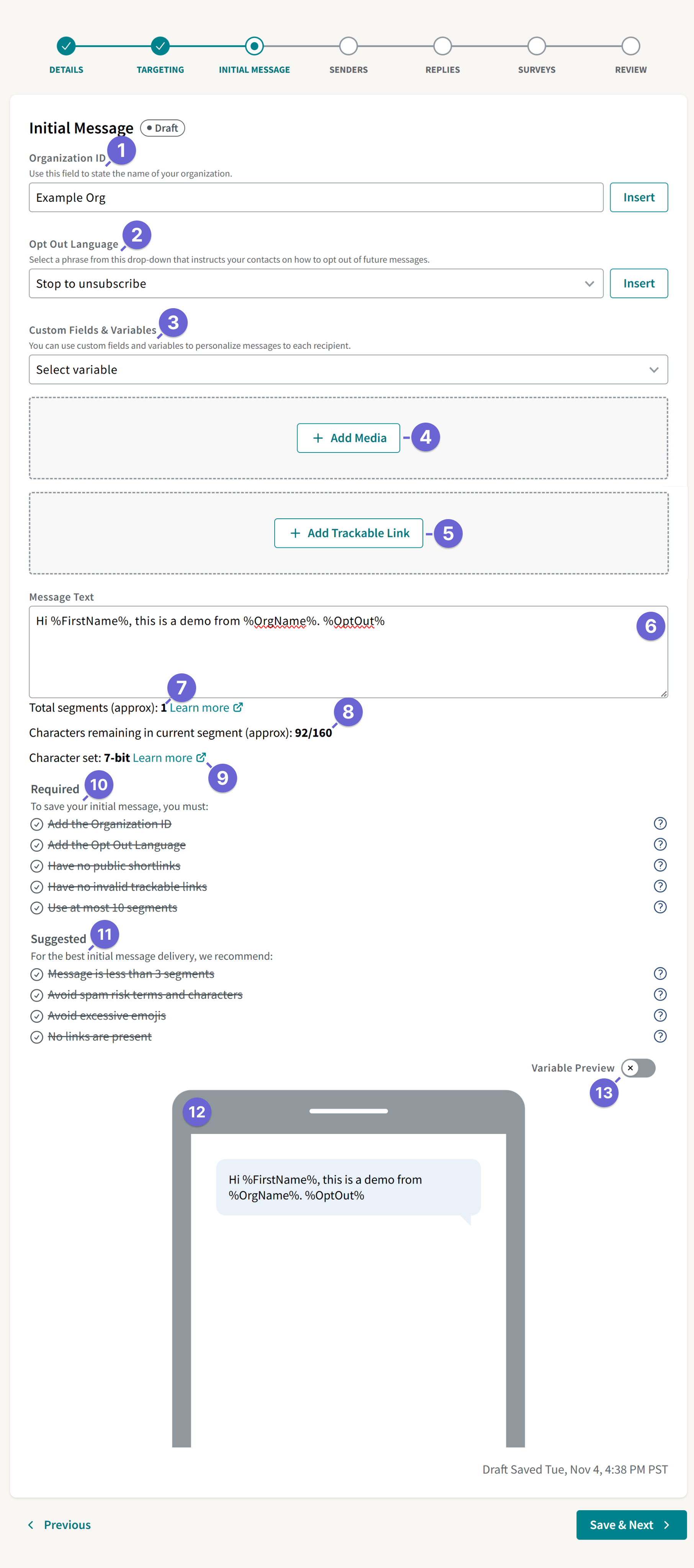This screenshot has height=1568, width=694.
Task: Click the Targeting step completed checkmark icon
Action: coord(159,45)
